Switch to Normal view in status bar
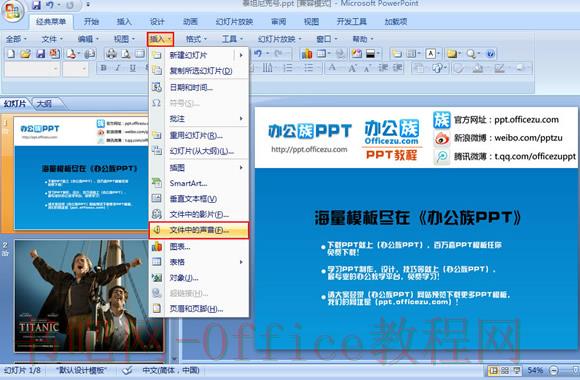The width and height of the screenshot is (580, 380). (x=493, y=370)
